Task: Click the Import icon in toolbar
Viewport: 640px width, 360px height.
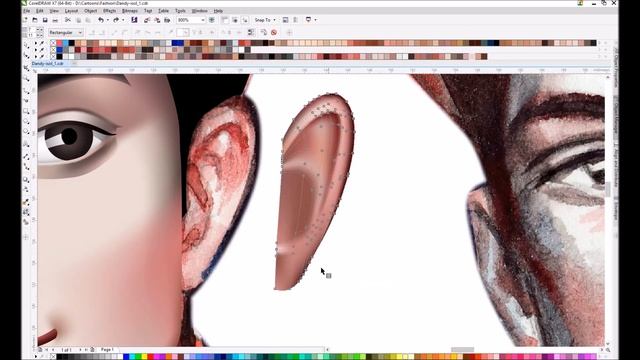Action: [x=147, y=20]
